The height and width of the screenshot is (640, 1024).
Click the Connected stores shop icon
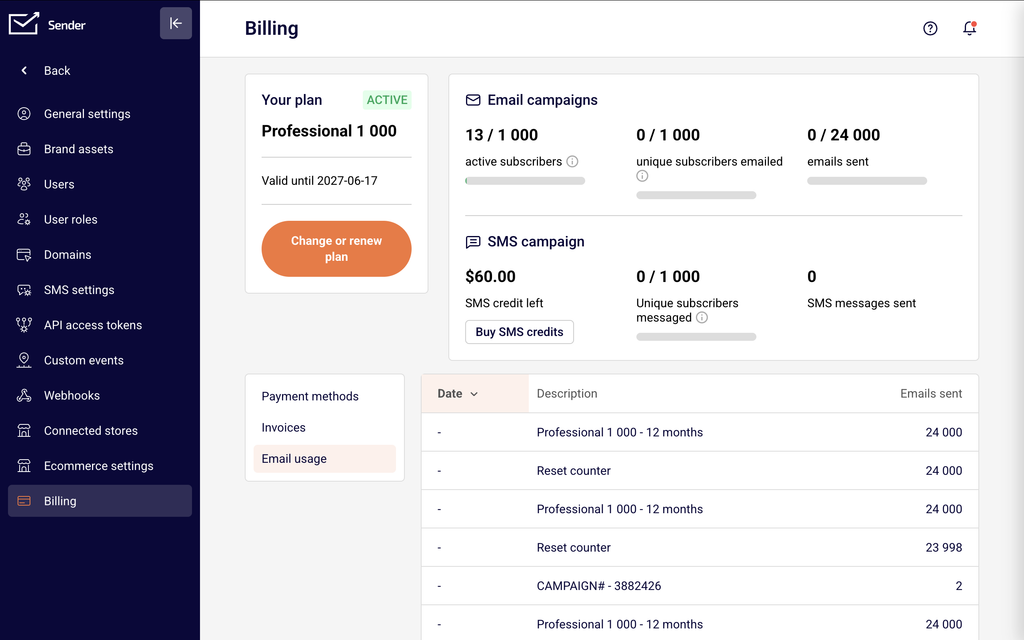click(x=24, y=430)
